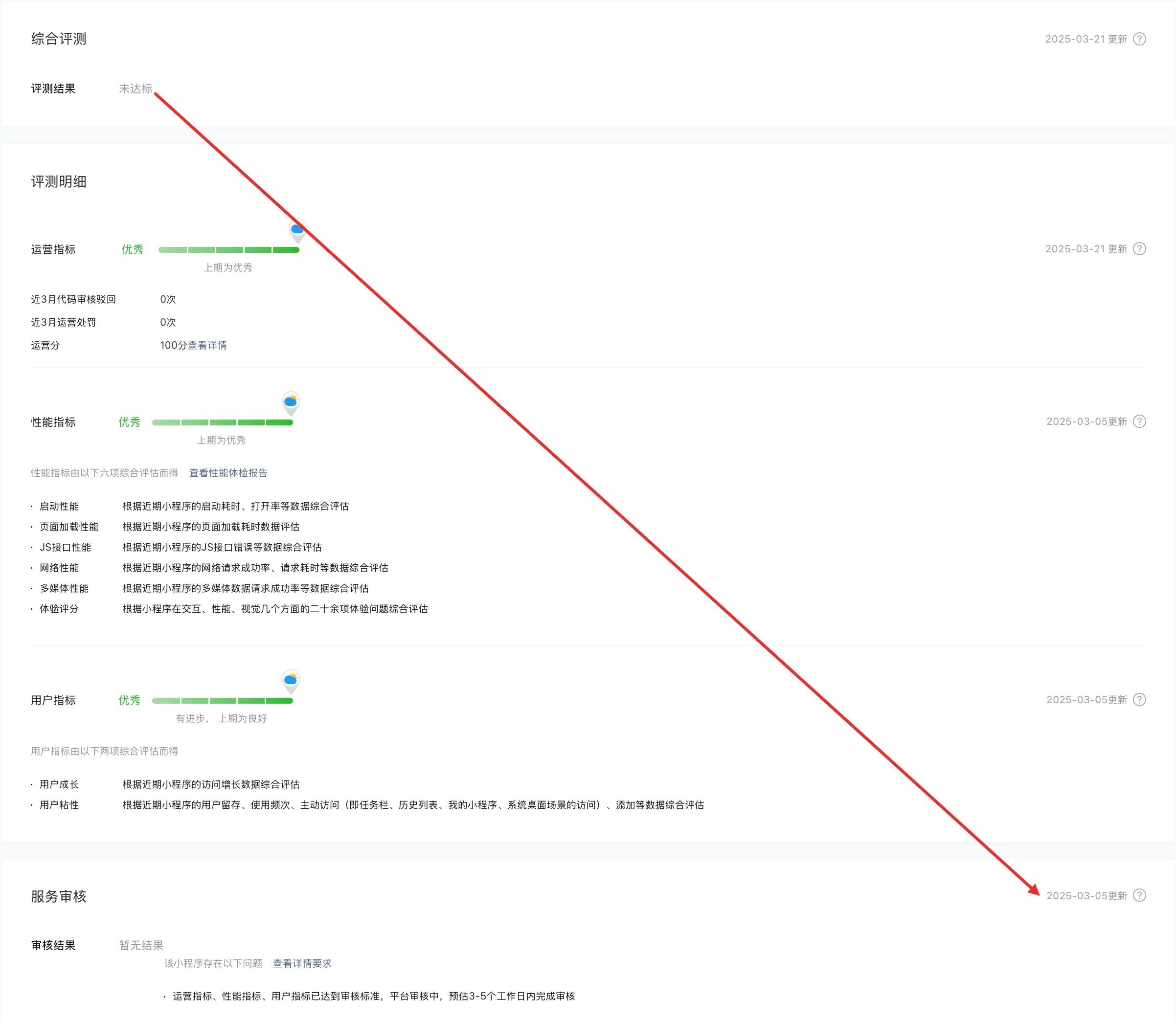Click help icon in 性能指标 row
This screenshot has height=1022, width=1176.
point(1139,422)
